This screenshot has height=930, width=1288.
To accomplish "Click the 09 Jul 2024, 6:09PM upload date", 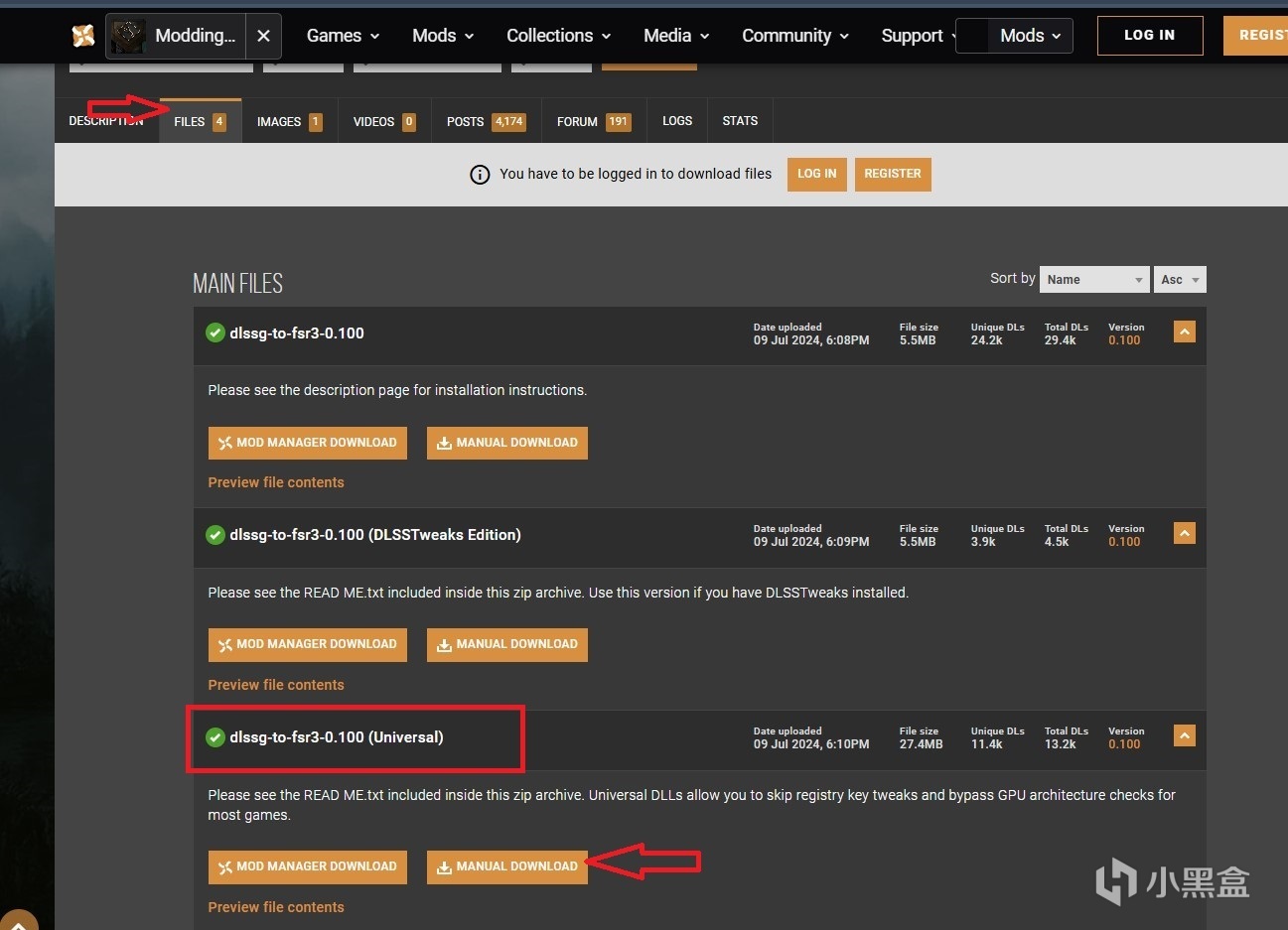I will (x=811, y=542).
